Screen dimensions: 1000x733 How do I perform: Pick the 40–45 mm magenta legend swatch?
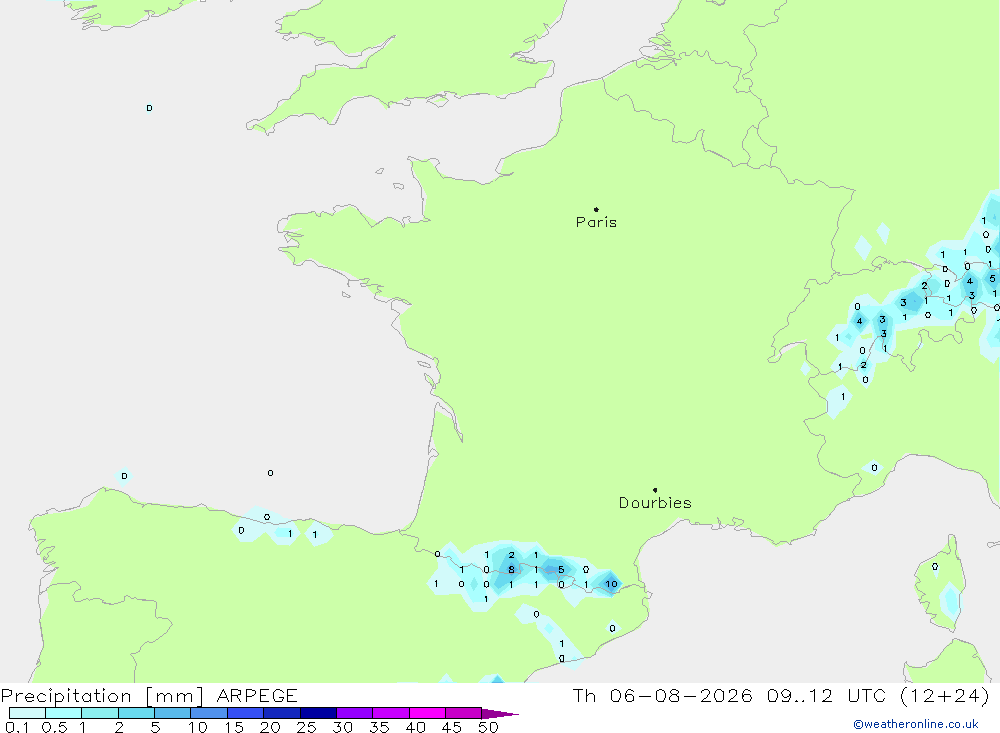[x=427, y=713]
